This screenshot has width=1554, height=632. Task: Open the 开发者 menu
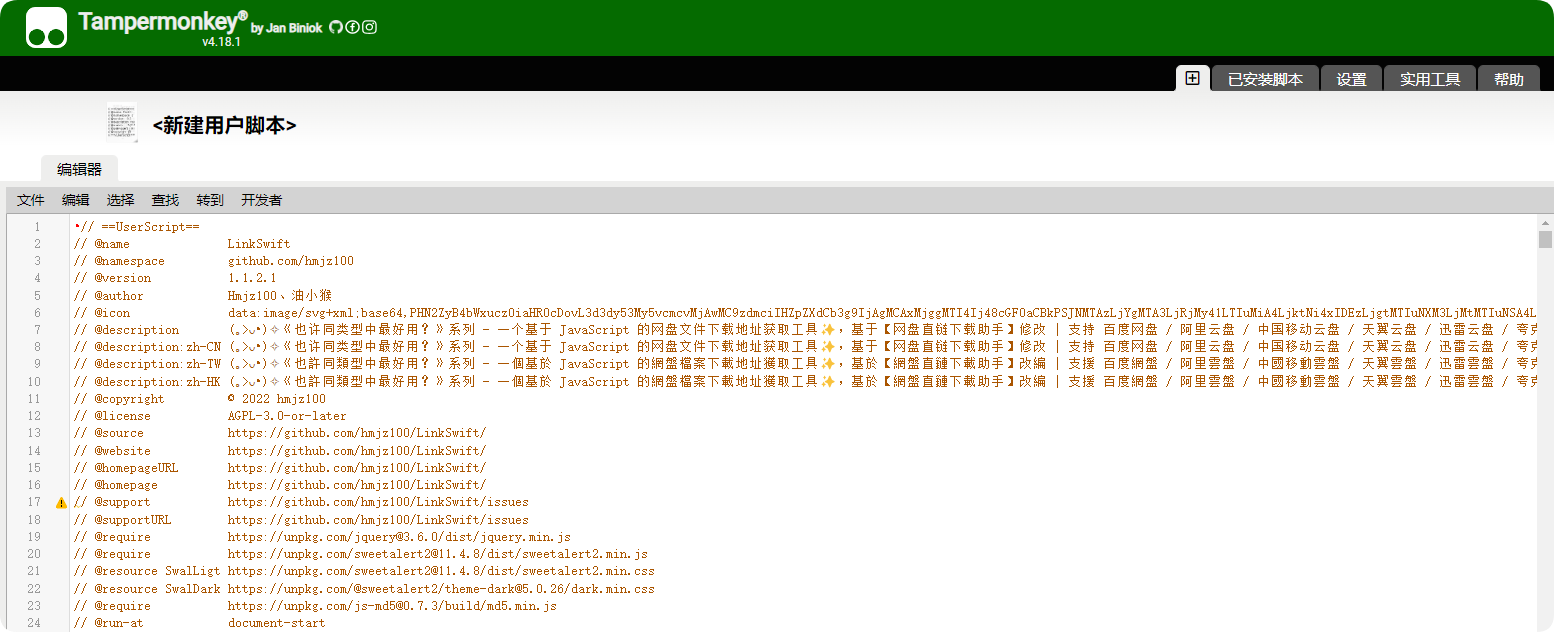click(x=261, y=200)
